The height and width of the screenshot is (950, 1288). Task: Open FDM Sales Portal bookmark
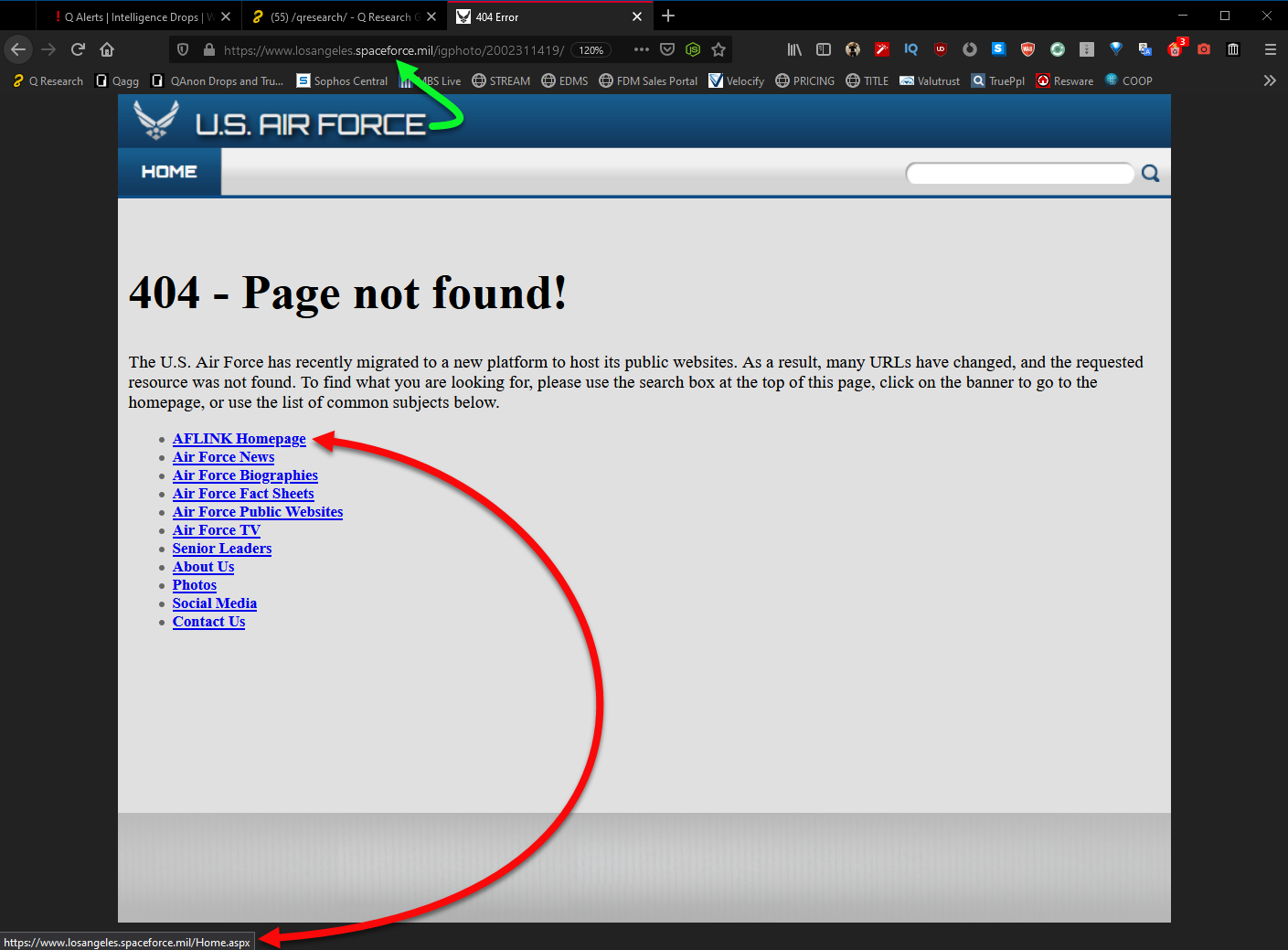648,80
